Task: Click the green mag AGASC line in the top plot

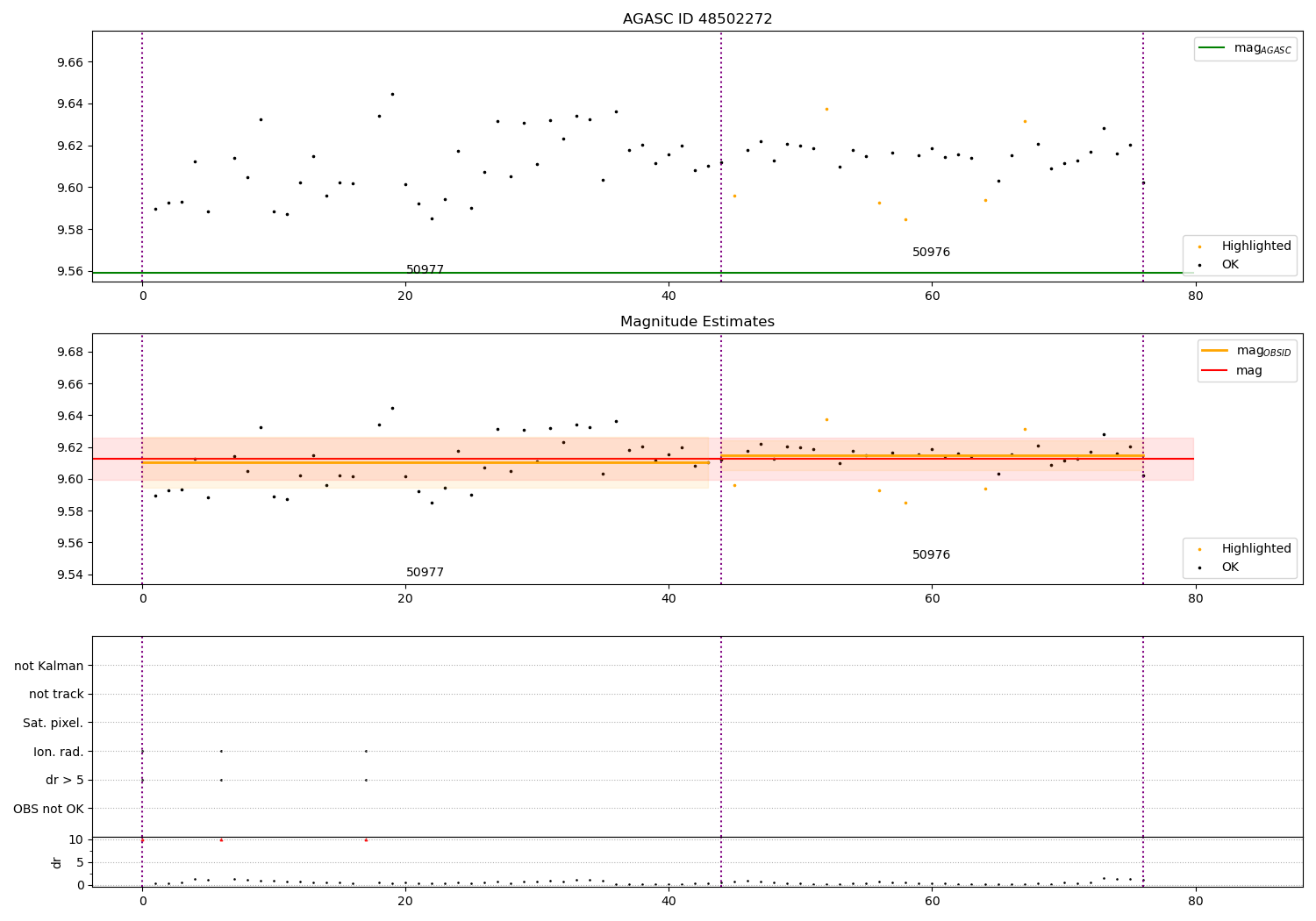Action: pyautogui.click(x=643, y=273)
